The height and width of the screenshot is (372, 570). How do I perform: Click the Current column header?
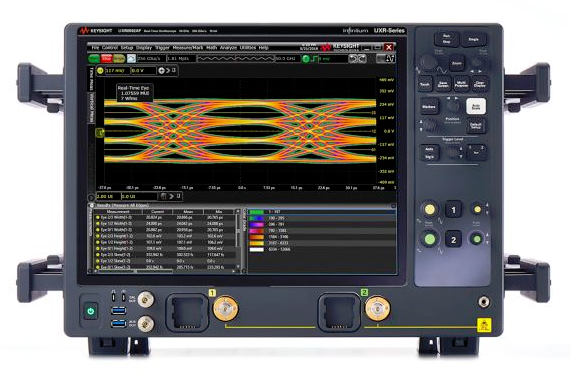157,212
